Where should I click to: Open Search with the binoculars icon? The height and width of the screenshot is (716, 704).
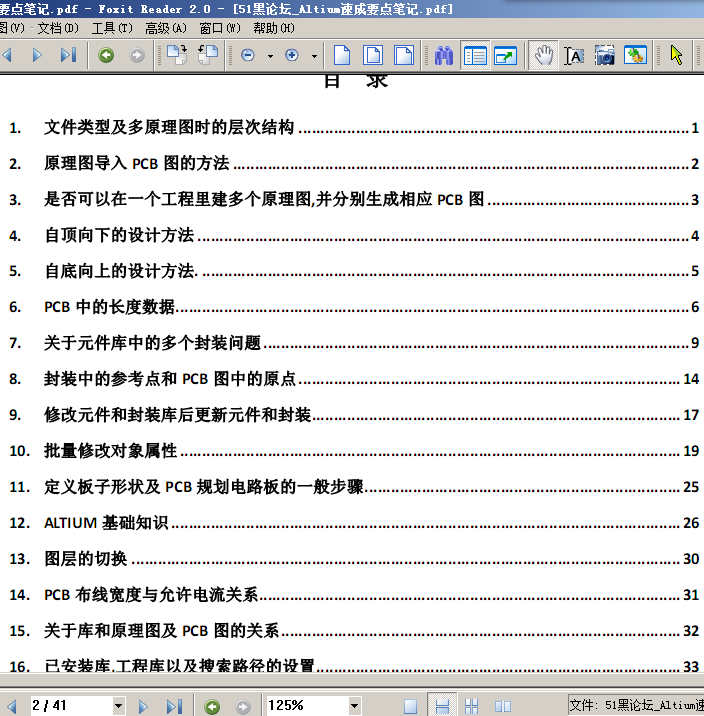[445, 56]
